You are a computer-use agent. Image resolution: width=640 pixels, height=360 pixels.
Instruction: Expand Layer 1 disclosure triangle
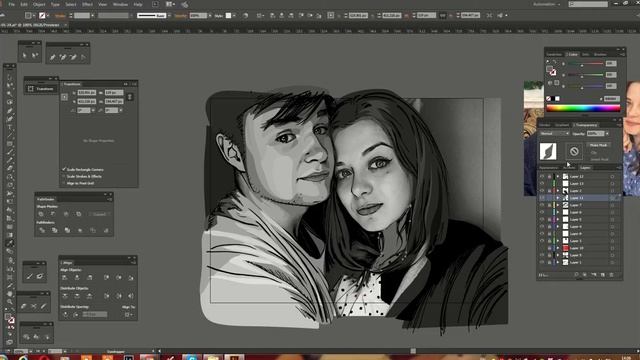tap(558, 262)
